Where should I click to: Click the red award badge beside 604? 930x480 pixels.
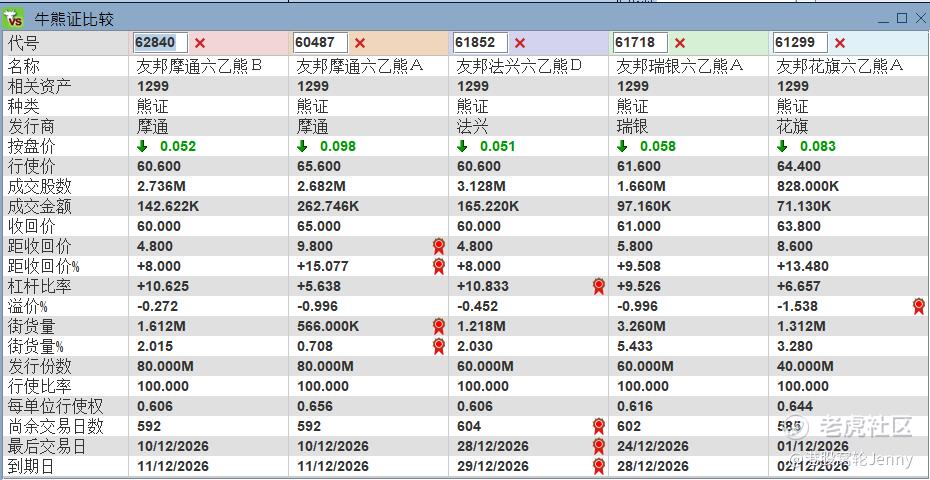pyautogui.click(x=599, y=426)
